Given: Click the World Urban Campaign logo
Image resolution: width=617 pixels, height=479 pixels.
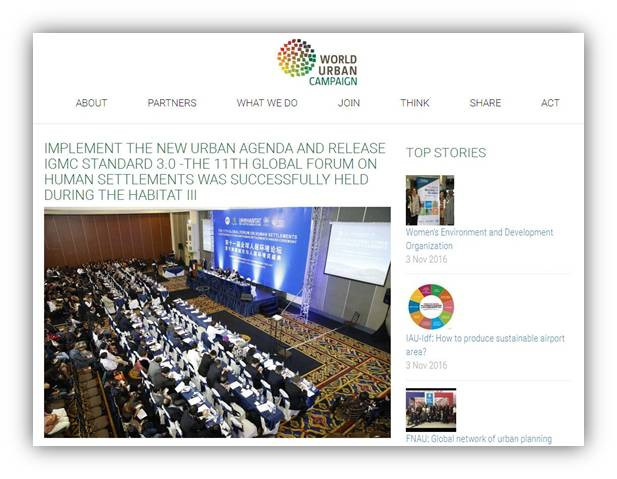Looking at the screenshot, I should tap(317, 62).
